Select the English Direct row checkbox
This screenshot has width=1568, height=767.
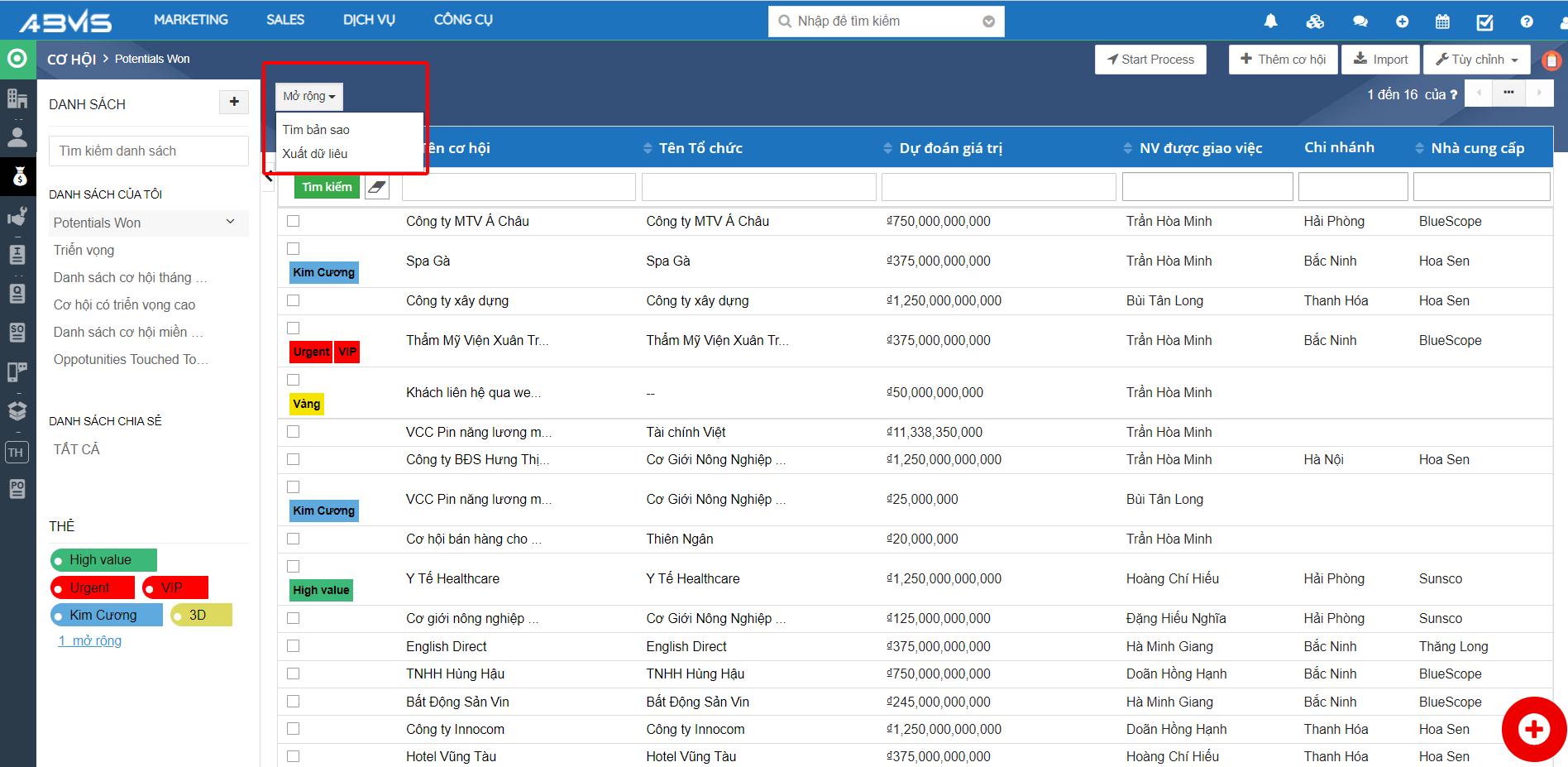point(294,646)
